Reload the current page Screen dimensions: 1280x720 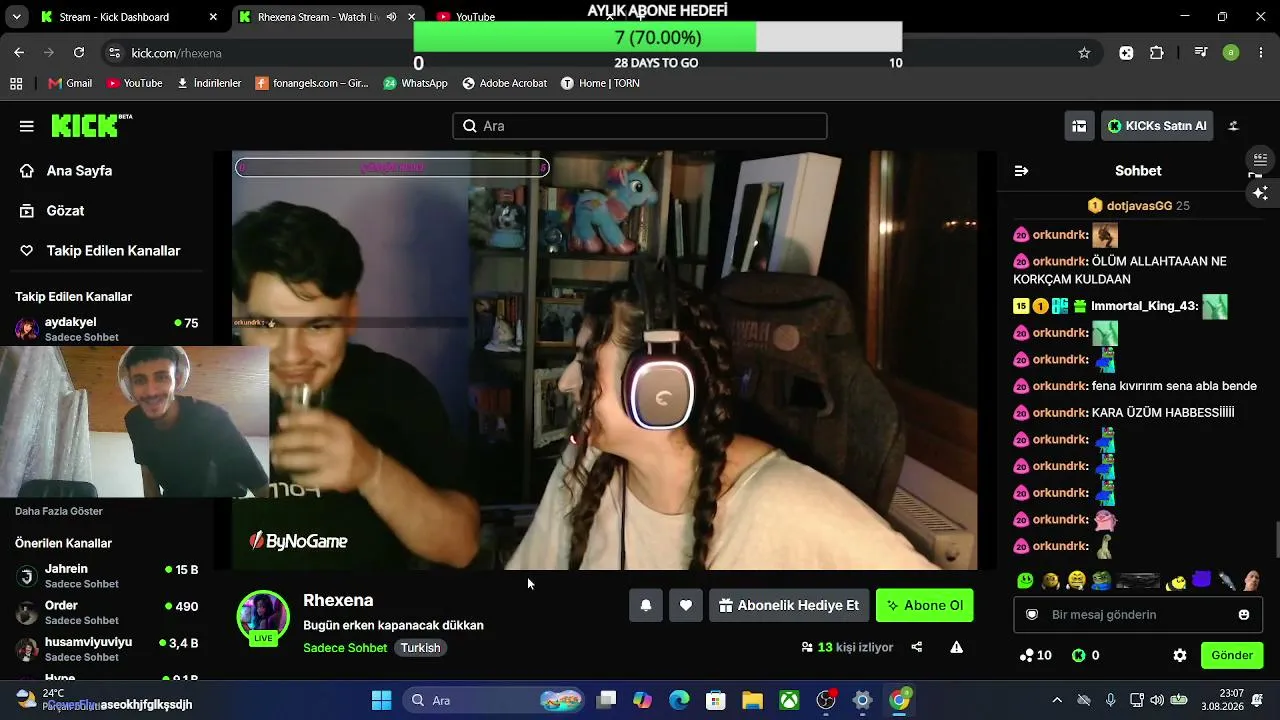[x=79, y=53]
